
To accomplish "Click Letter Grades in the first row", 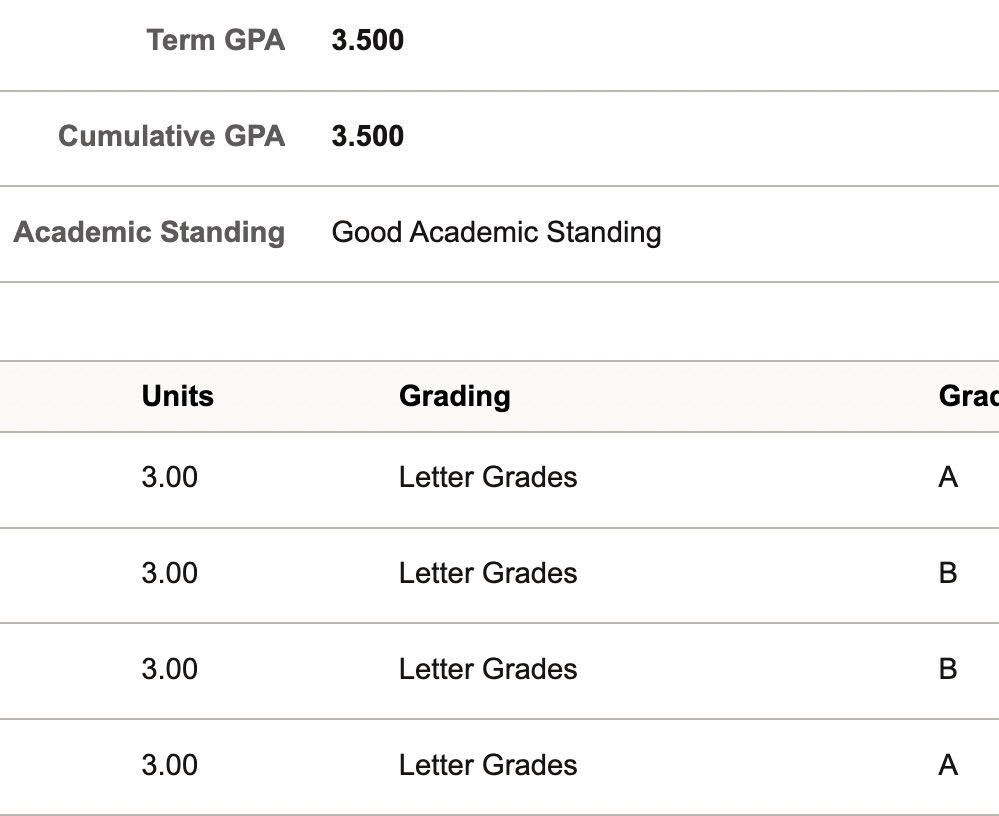I will [x=487, y=477].
